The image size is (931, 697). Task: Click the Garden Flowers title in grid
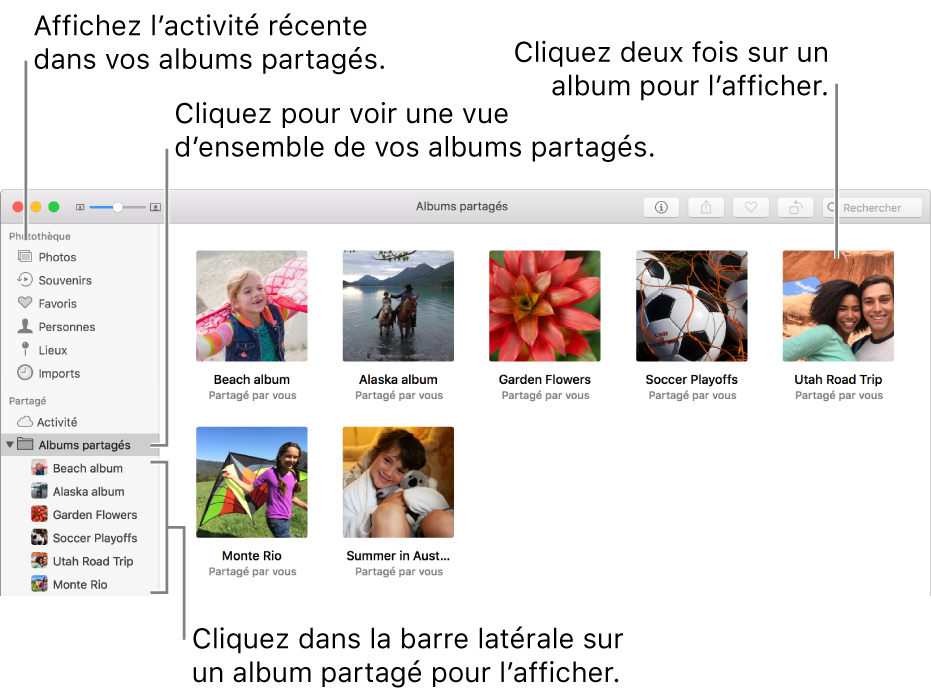[x=545, y=379]
